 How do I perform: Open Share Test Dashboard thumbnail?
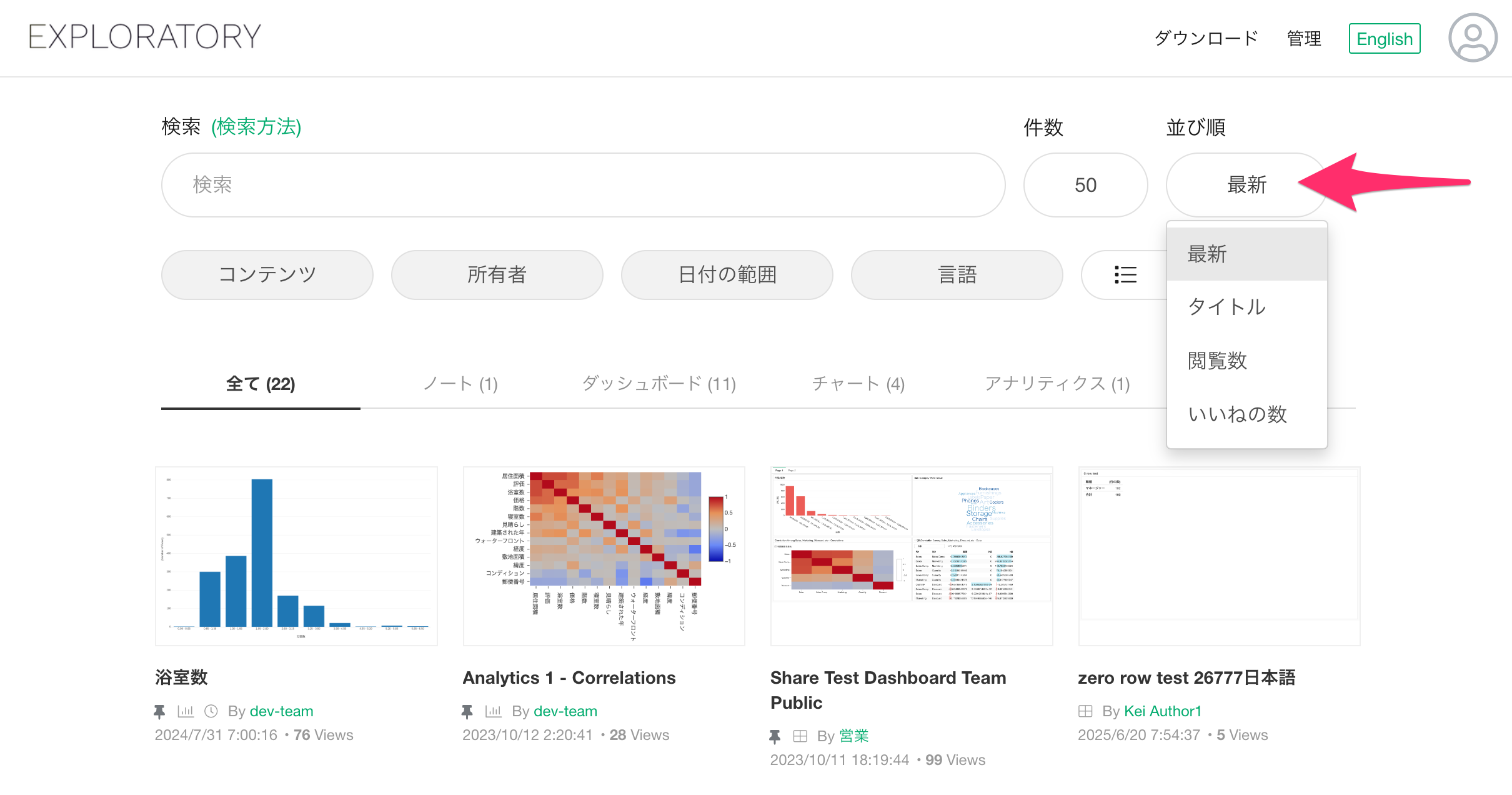(x=912, y=556)
